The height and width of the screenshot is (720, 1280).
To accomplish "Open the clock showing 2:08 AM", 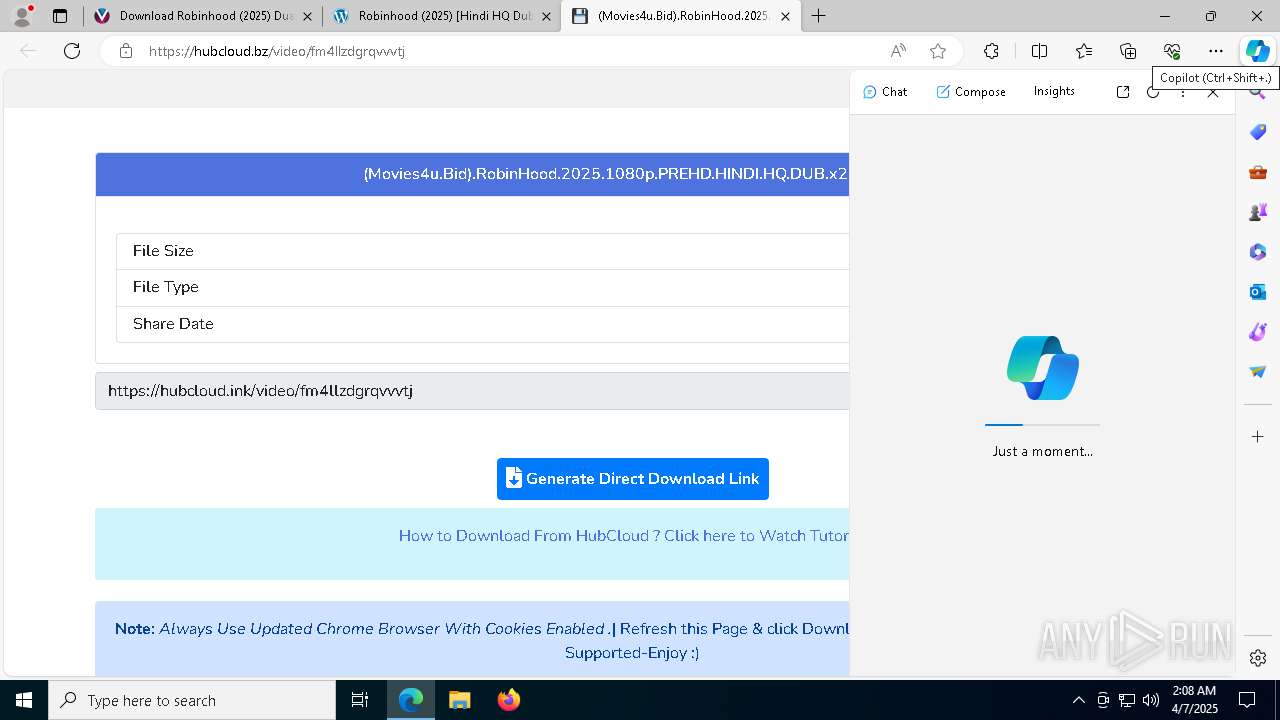I will point(1194,700).
